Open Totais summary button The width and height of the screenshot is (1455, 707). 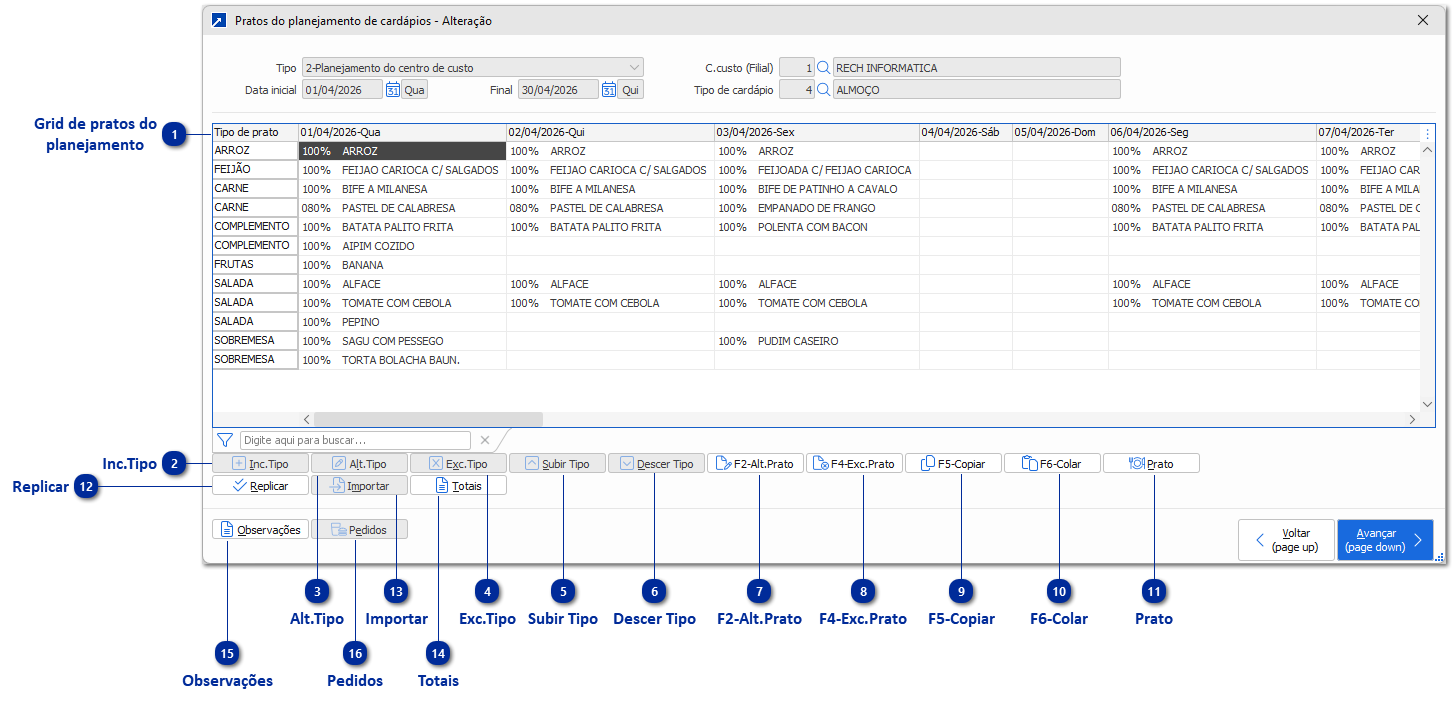458,486
